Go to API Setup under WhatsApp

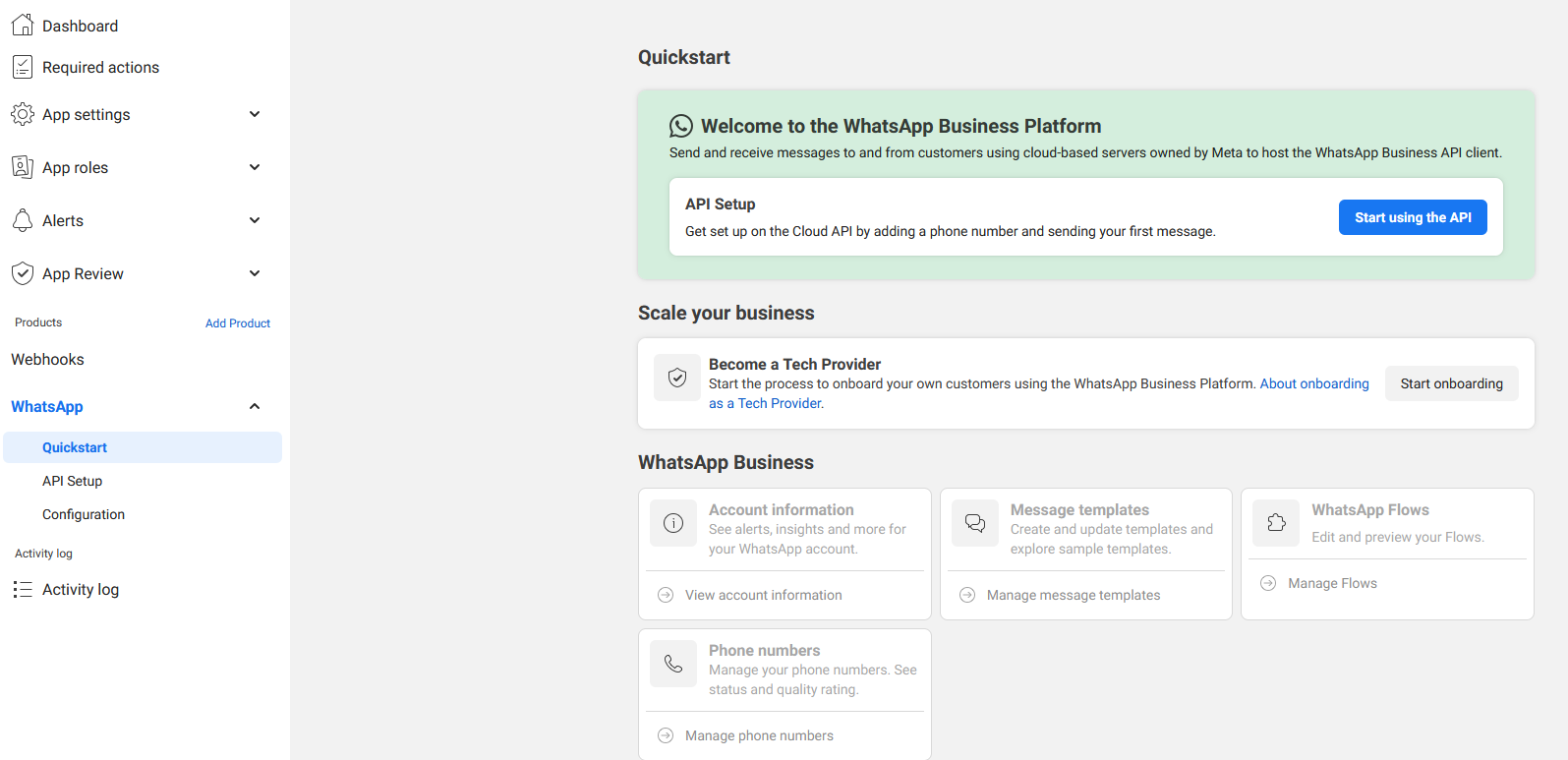tap(72, 481)
